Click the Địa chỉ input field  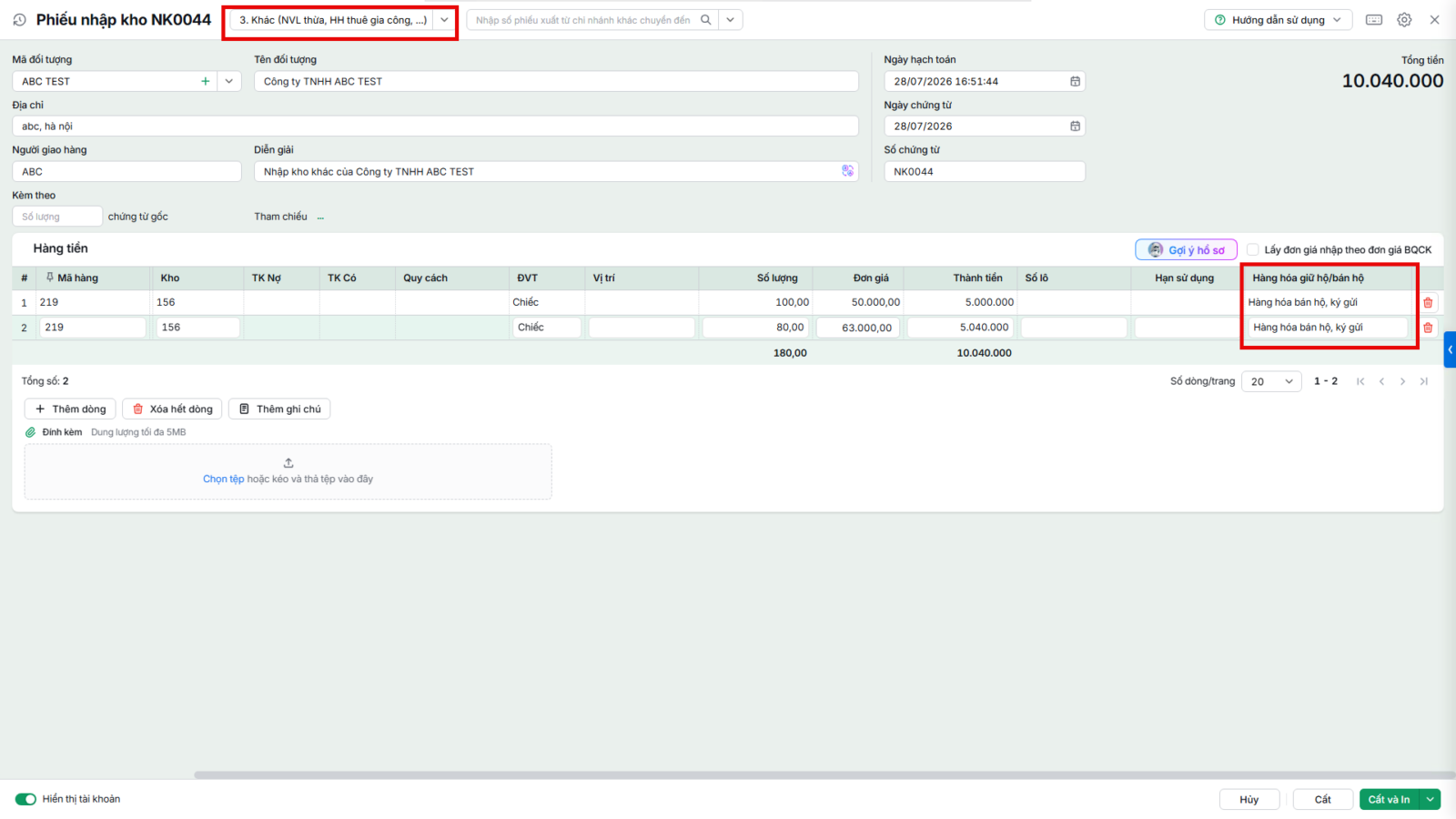[x=435, y=126]
